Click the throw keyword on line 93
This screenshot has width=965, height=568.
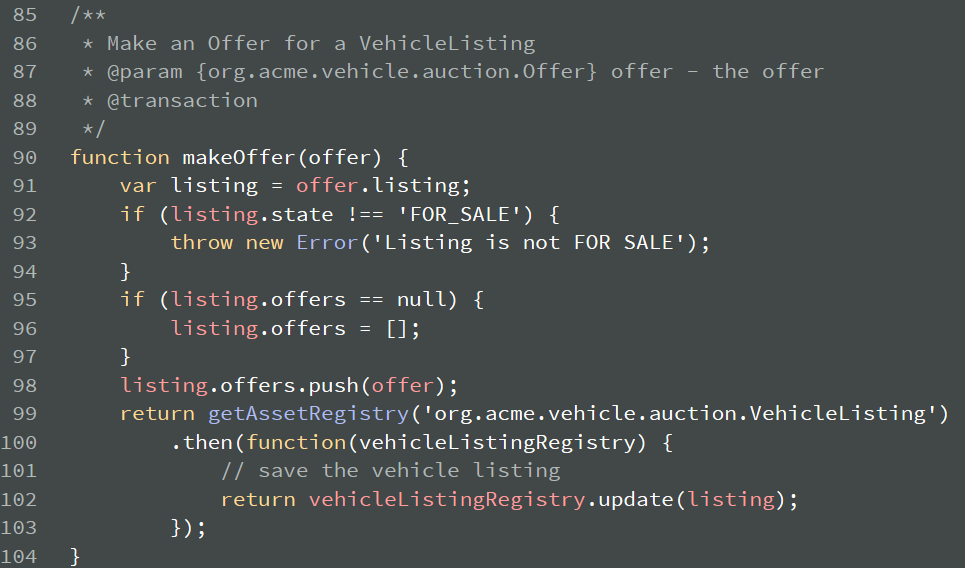click(202, 242)
